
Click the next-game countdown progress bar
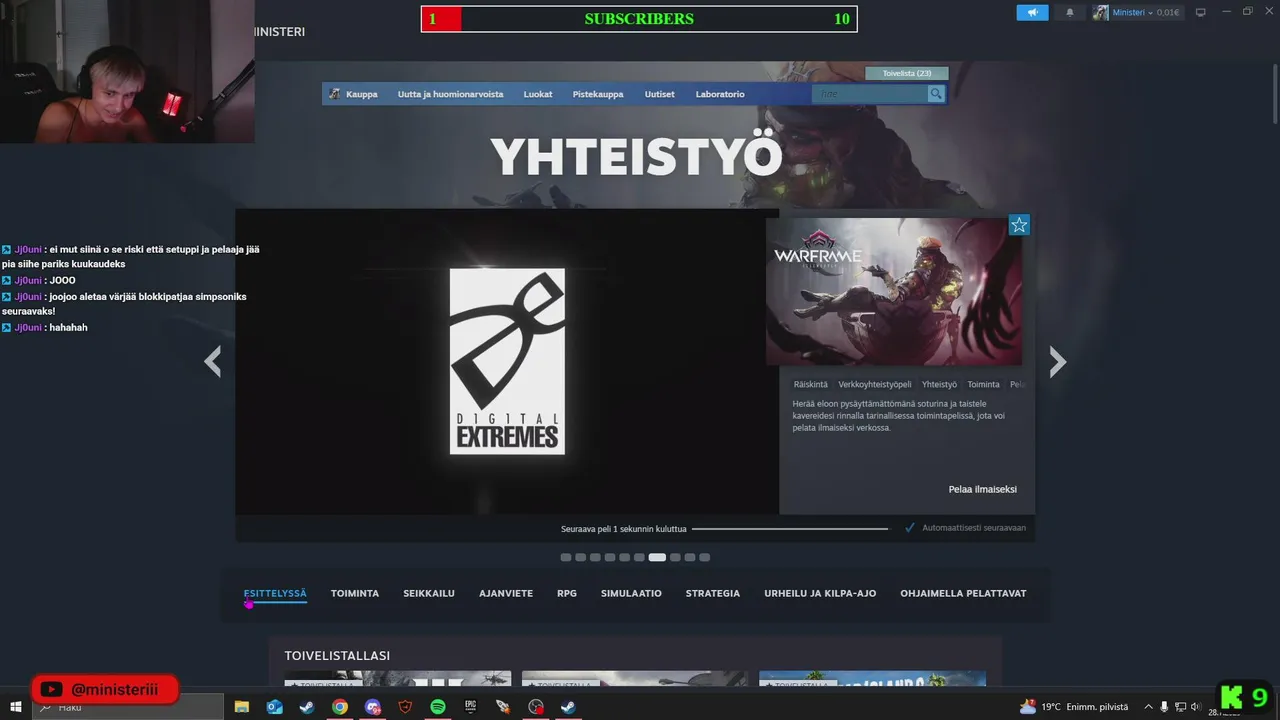pyautogui.click(x=790, y=528)
